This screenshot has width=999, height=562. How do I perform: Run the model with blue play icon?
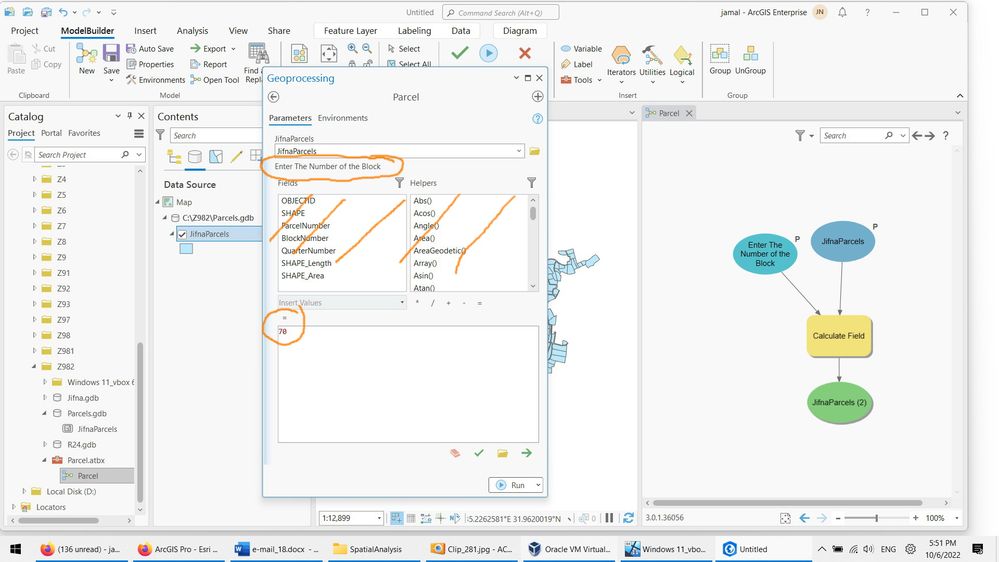489,54
